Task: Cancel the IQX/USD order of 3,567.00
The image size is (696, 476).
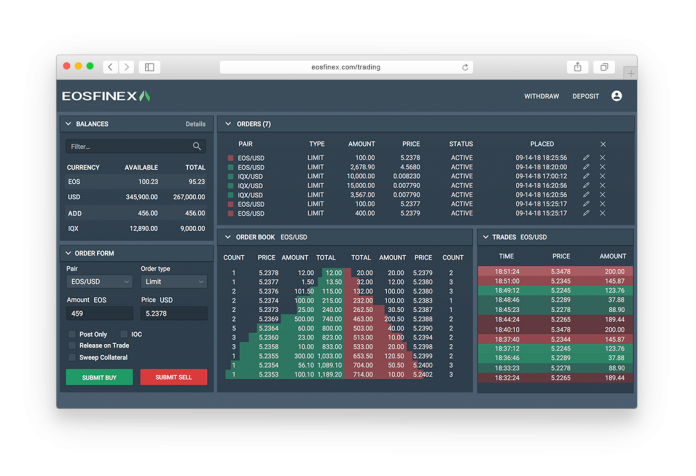Action: pos(602,195)
